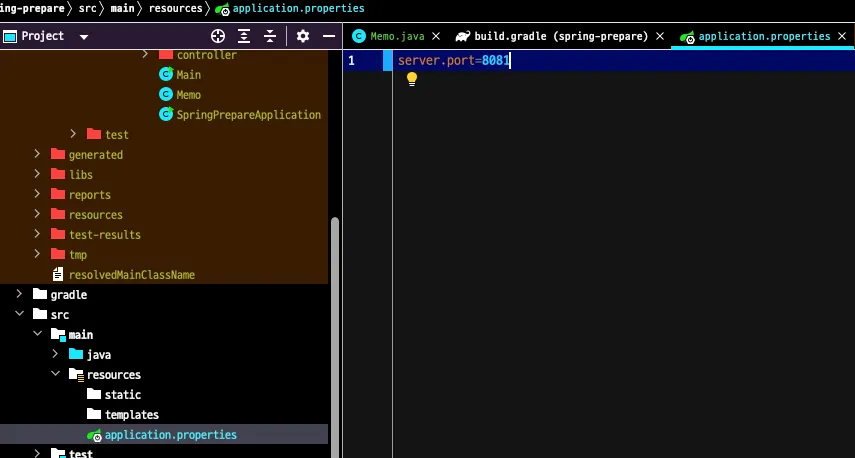Click the 8081 port value
This screenshot has width=855, height=458.
(x=495, y=61)
